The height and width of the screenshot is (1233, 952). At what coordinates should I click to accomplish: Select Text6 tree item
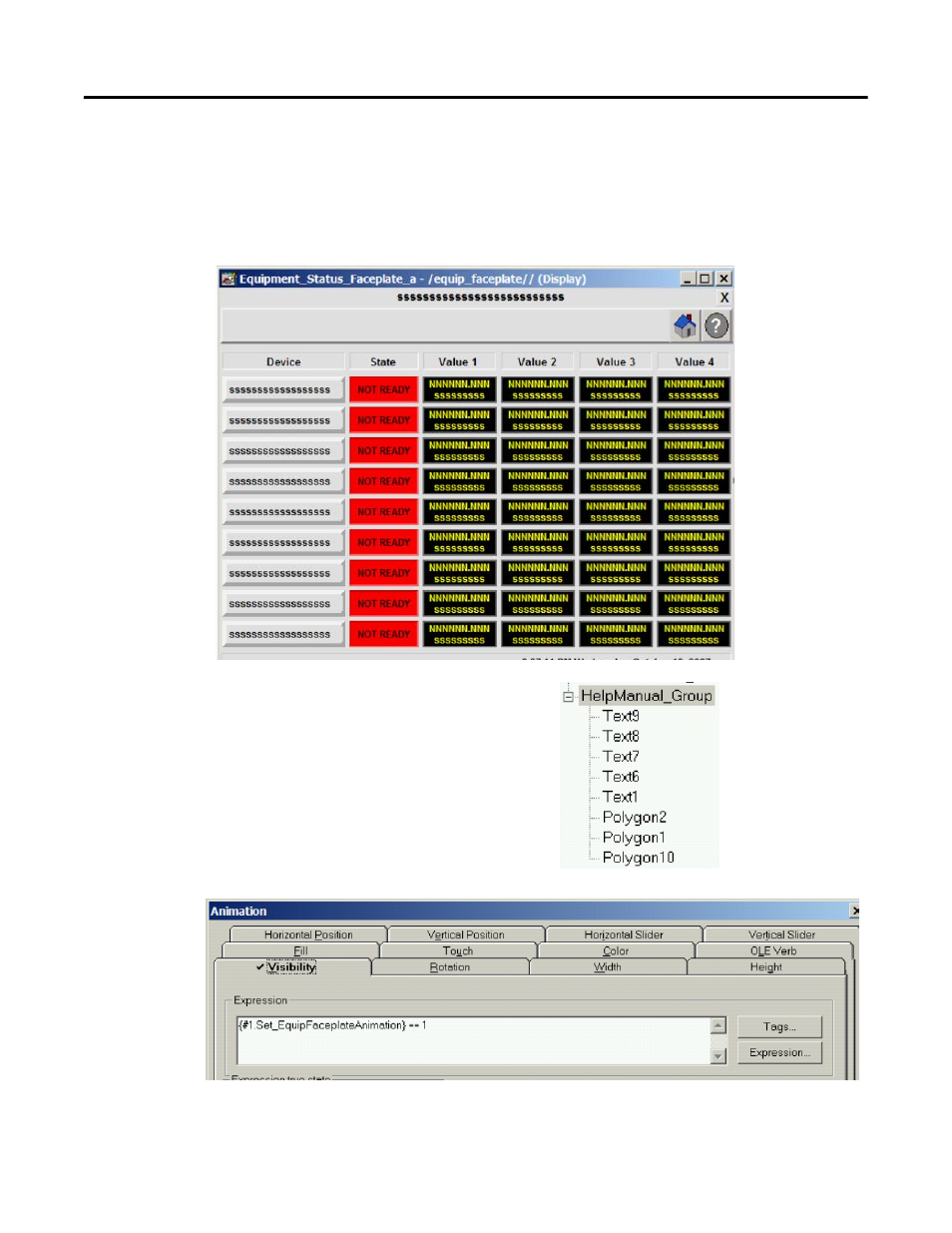tap(621, 777)
